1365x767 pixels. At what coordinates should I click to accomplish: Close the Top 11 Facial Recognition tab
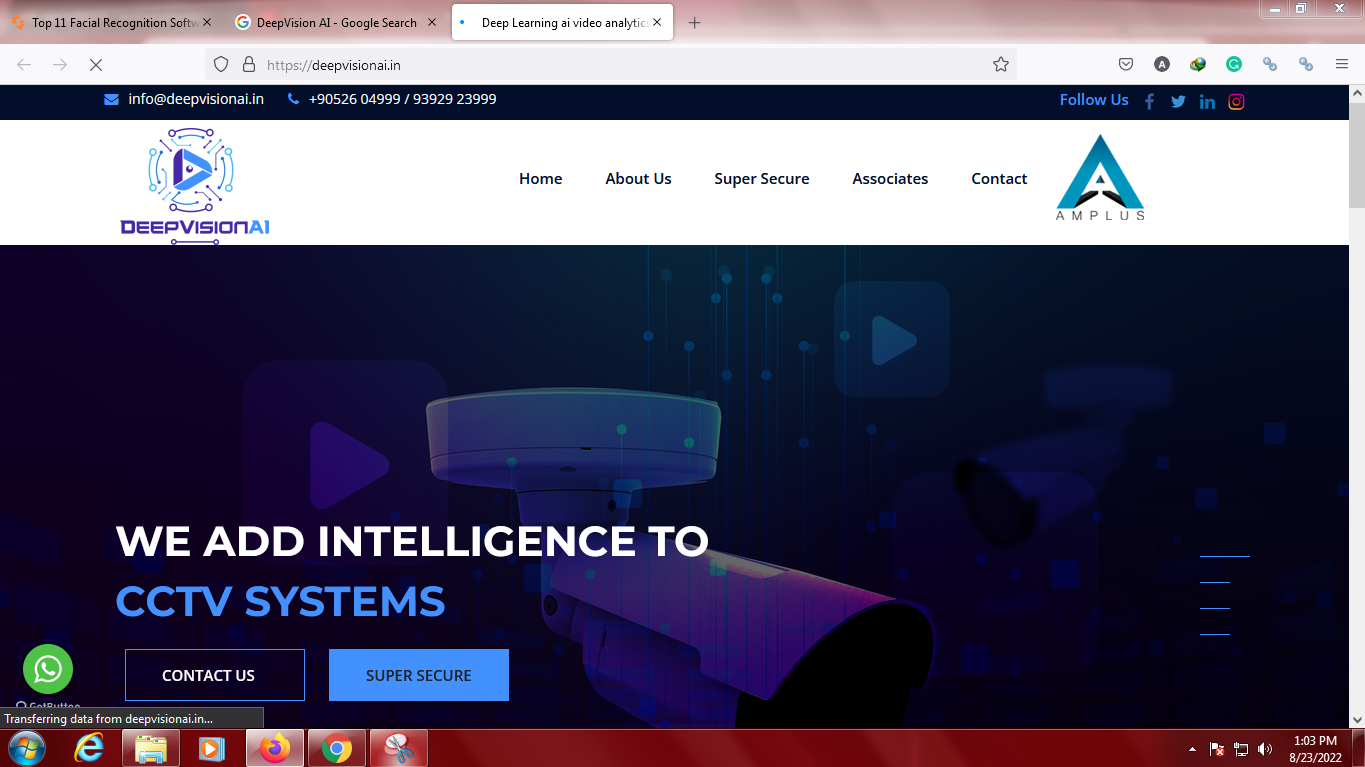[208, 22]
